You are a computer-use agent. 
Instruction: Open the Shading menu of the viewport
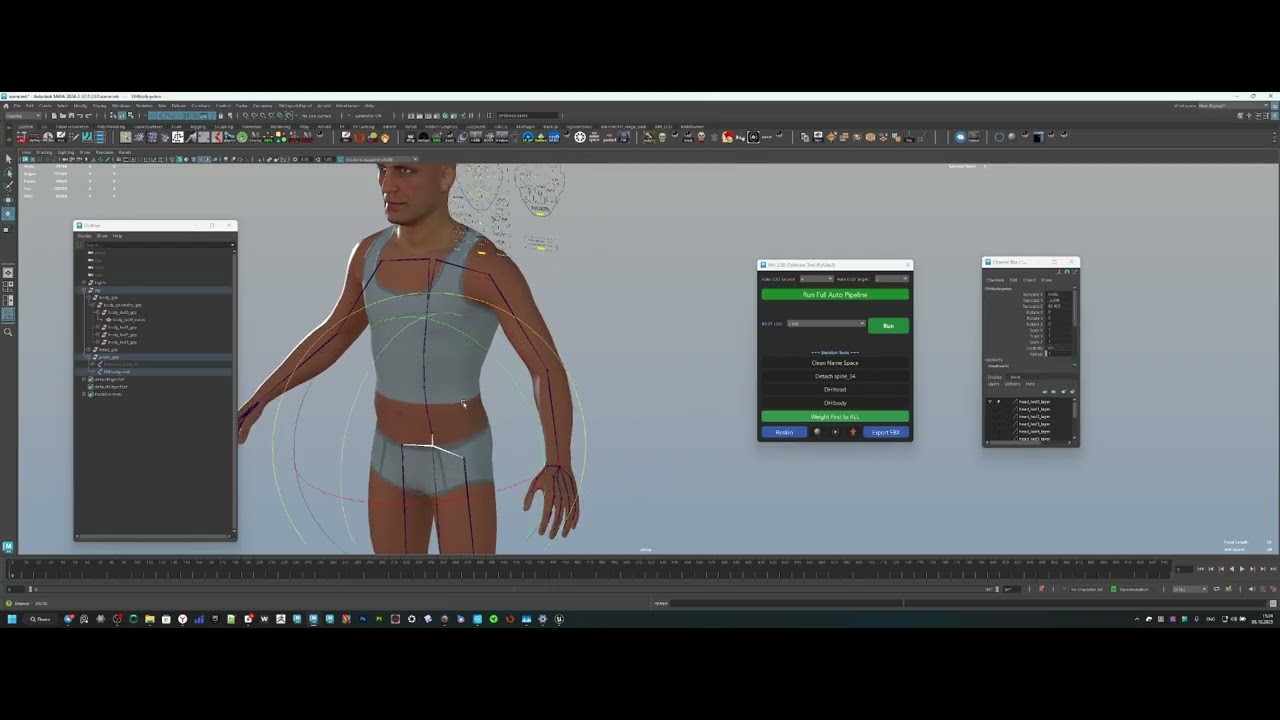point(44,152)
